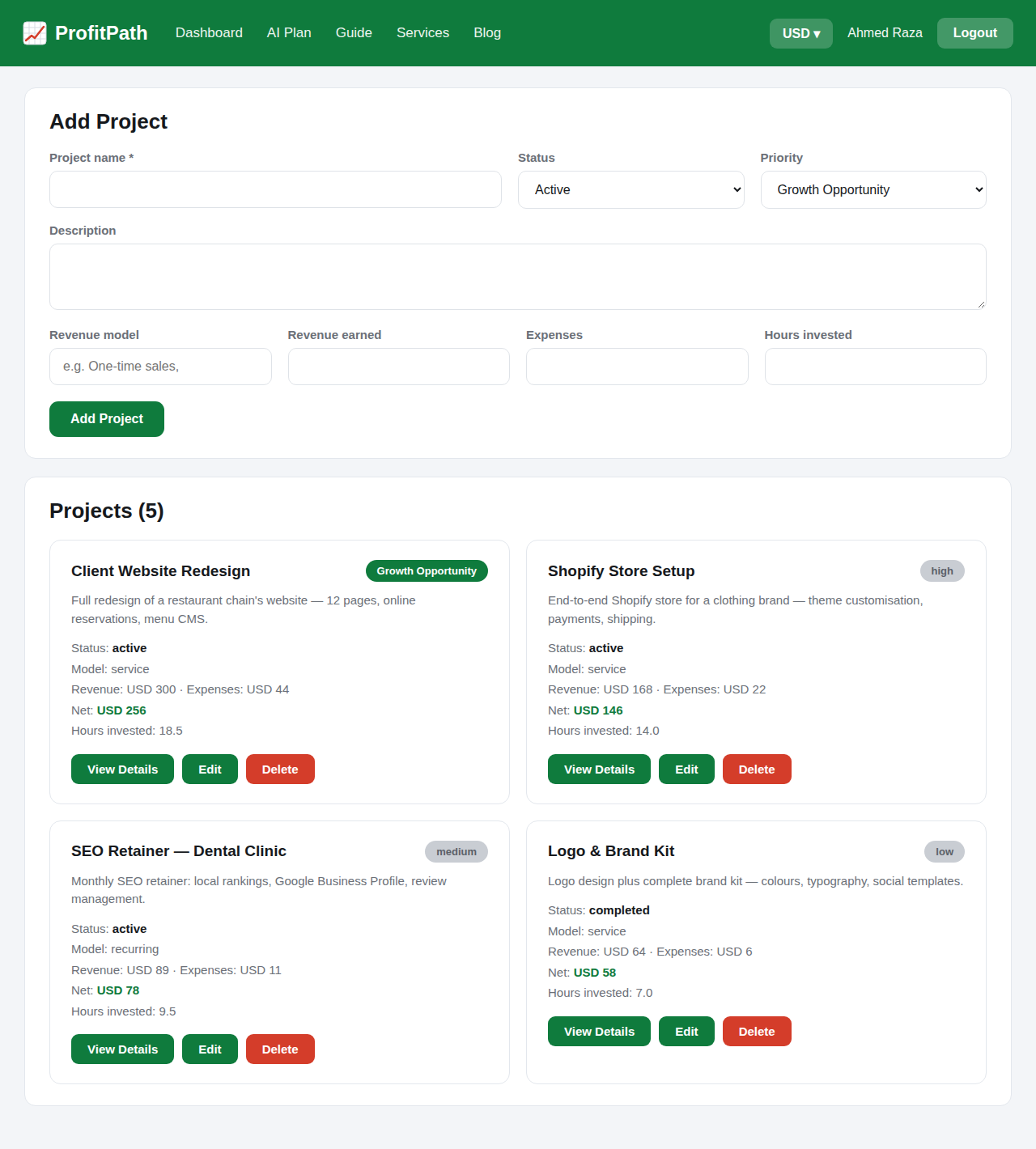Delete the Logo & Brand Kit project
The width and height of the screenshot is (1036, 1149).
pyautogui.click(x=757, y=1032)
